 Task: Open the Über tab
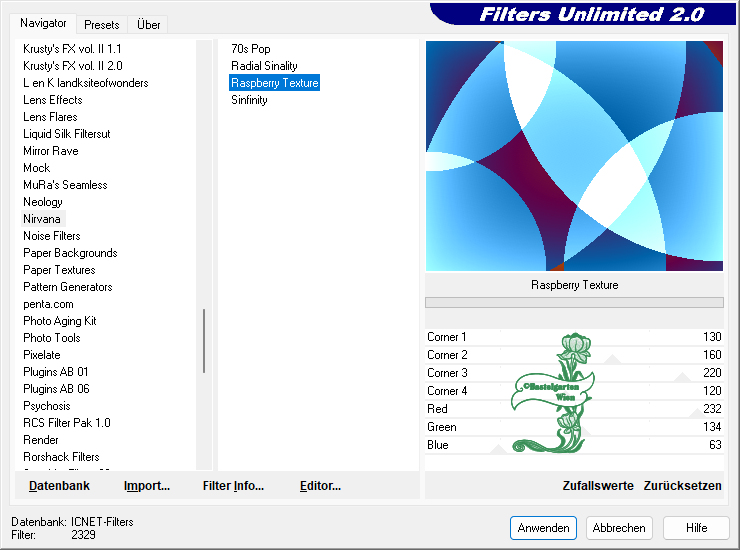pyautogui.click(x=148, y=25)
